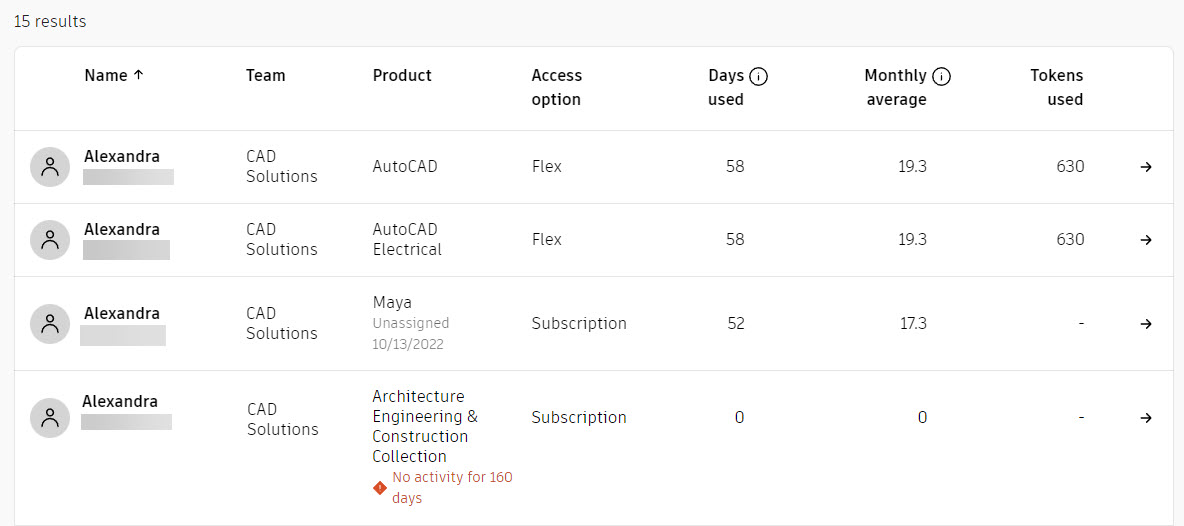Click the user avatar in AutoCAD row
The width and height of the screenshot is (1184, 526).
(x=50, y=167)
